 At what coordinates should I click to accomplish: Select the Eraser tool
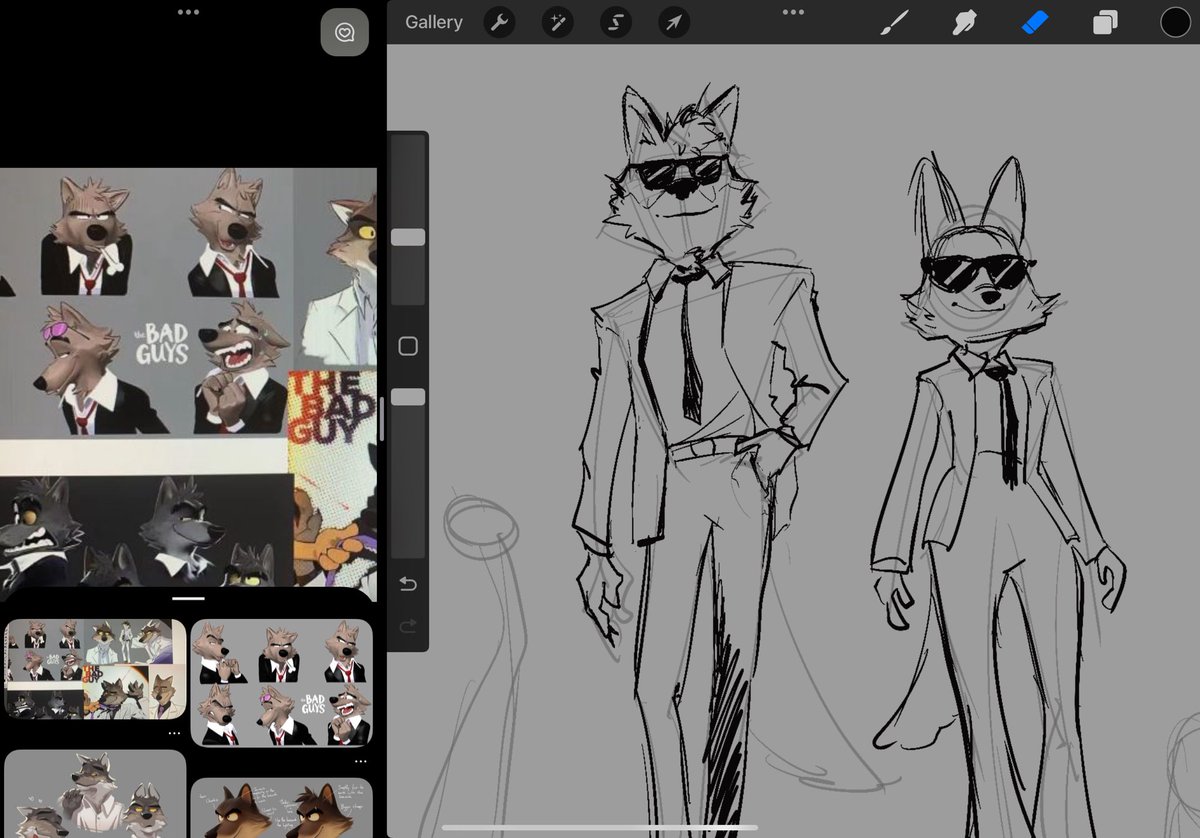pos(1035,22)
